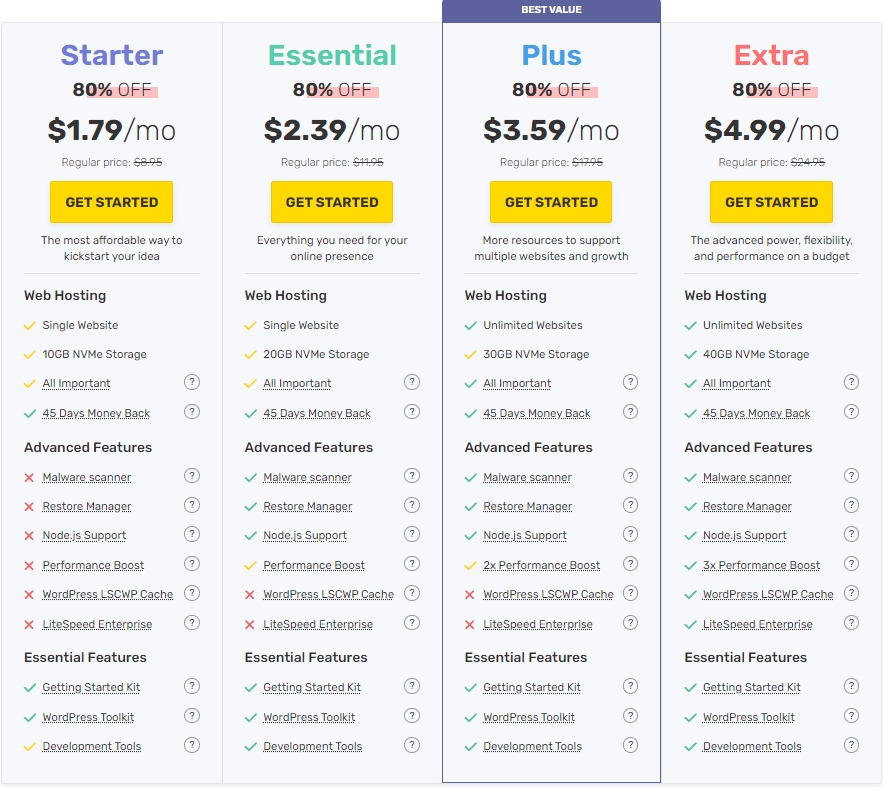Image resolution: width=884 pixels, height=787 pixels.
Task: Open help tooltip for Plus 2x Performance Boost
Action: click(631, 564)
